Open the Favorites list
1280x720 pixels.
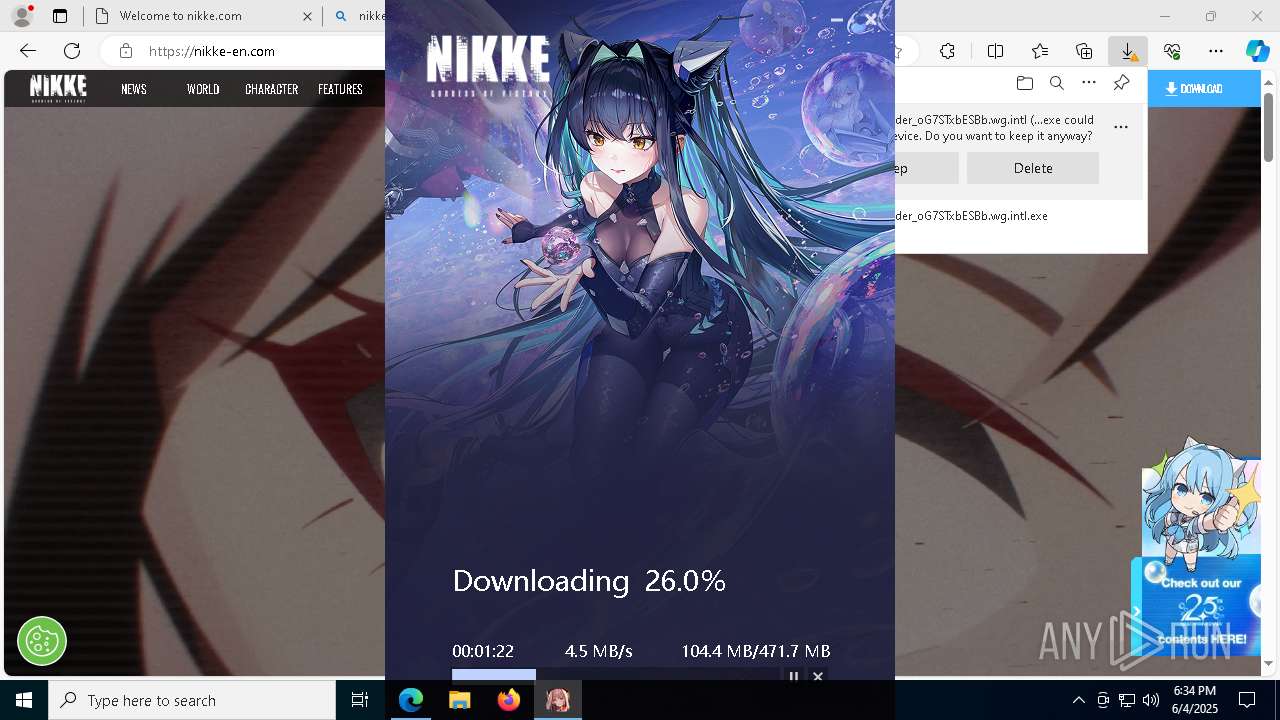pyautogui.click(x=1040, y=51)
